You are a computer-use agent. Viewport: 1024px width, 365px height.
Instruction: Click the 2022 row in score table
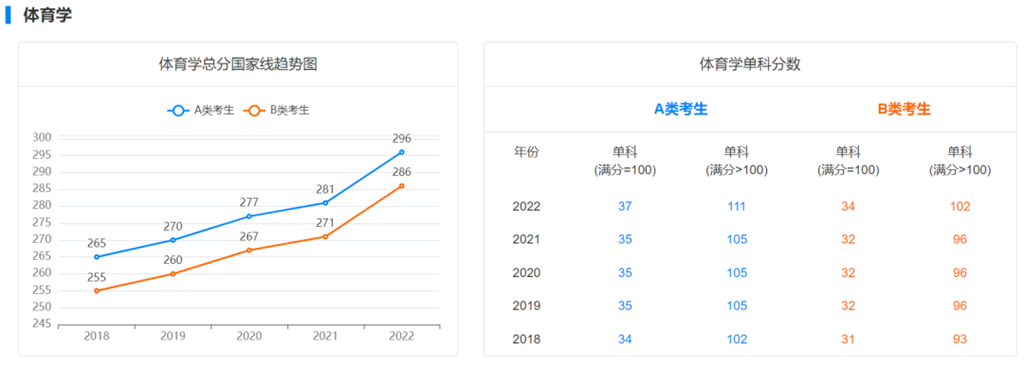[750, 207]
